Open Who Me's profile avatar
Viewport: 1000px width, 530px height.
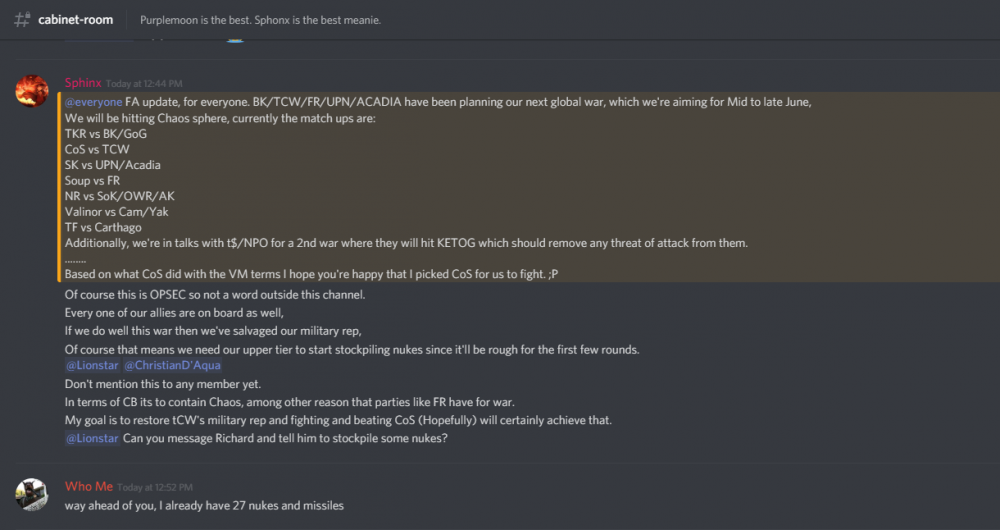tap(32, 494)
